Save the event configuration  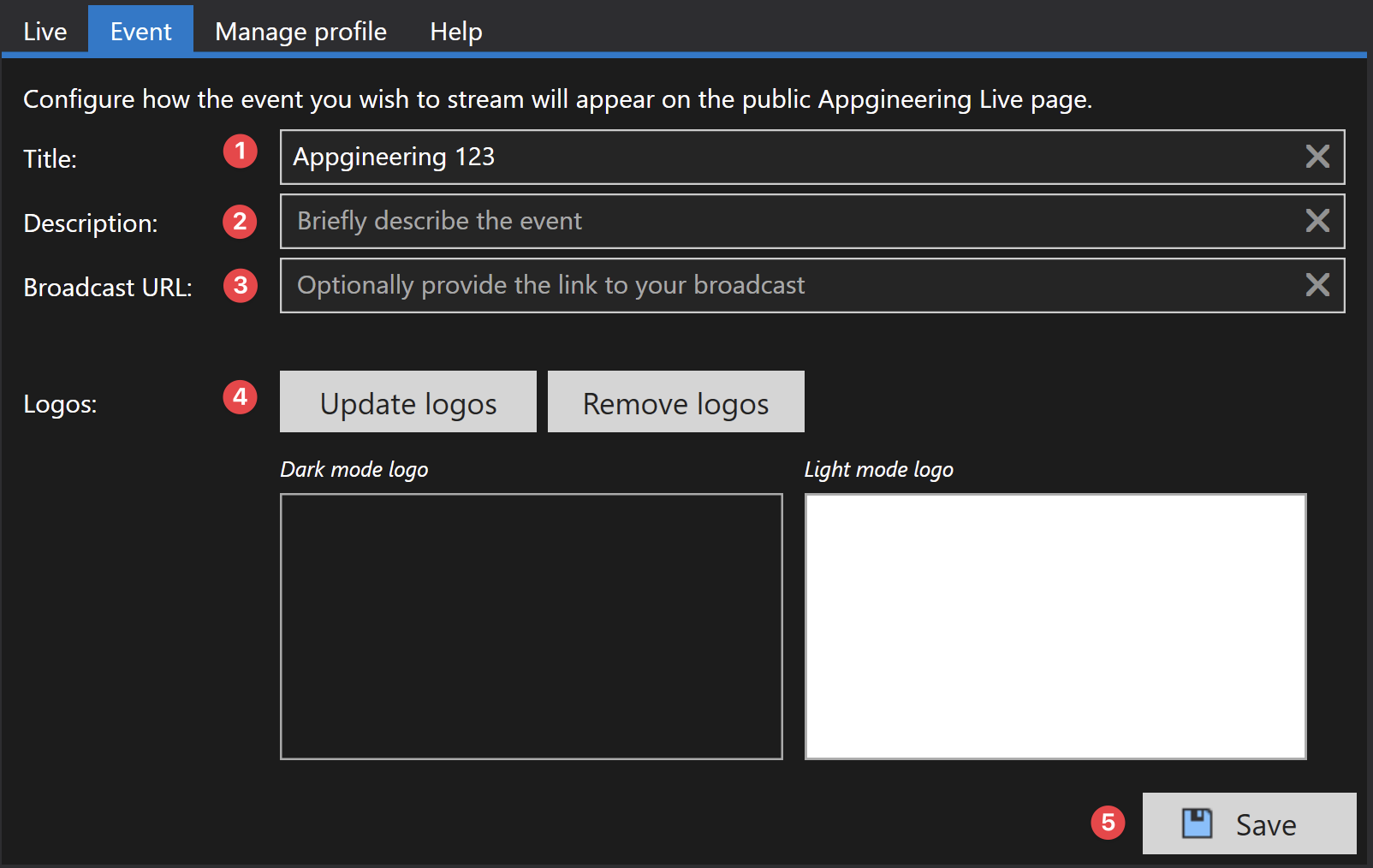point(1250,823)
